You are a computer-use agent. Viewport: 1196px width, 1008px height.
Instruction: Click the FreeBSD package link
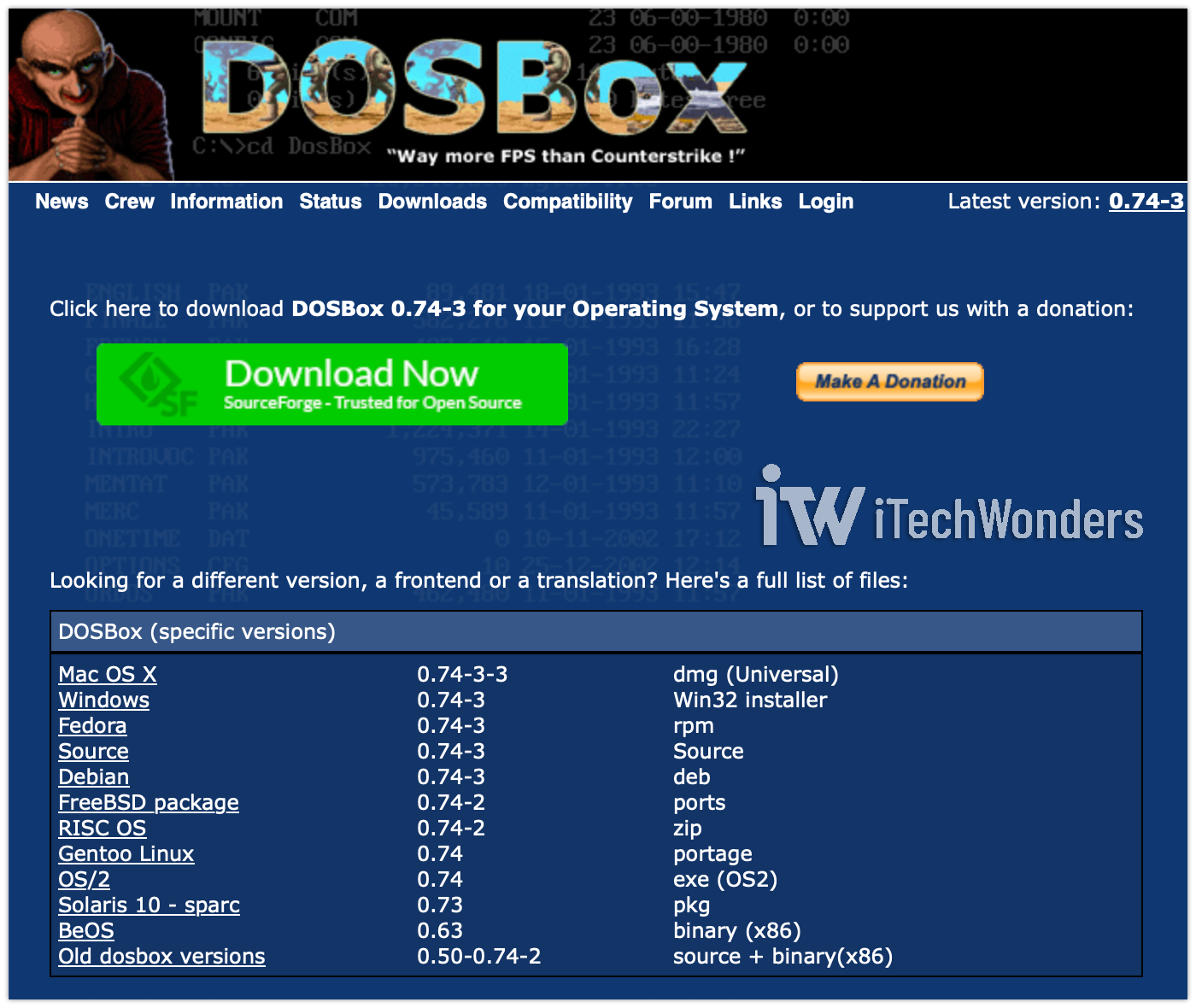149,802
